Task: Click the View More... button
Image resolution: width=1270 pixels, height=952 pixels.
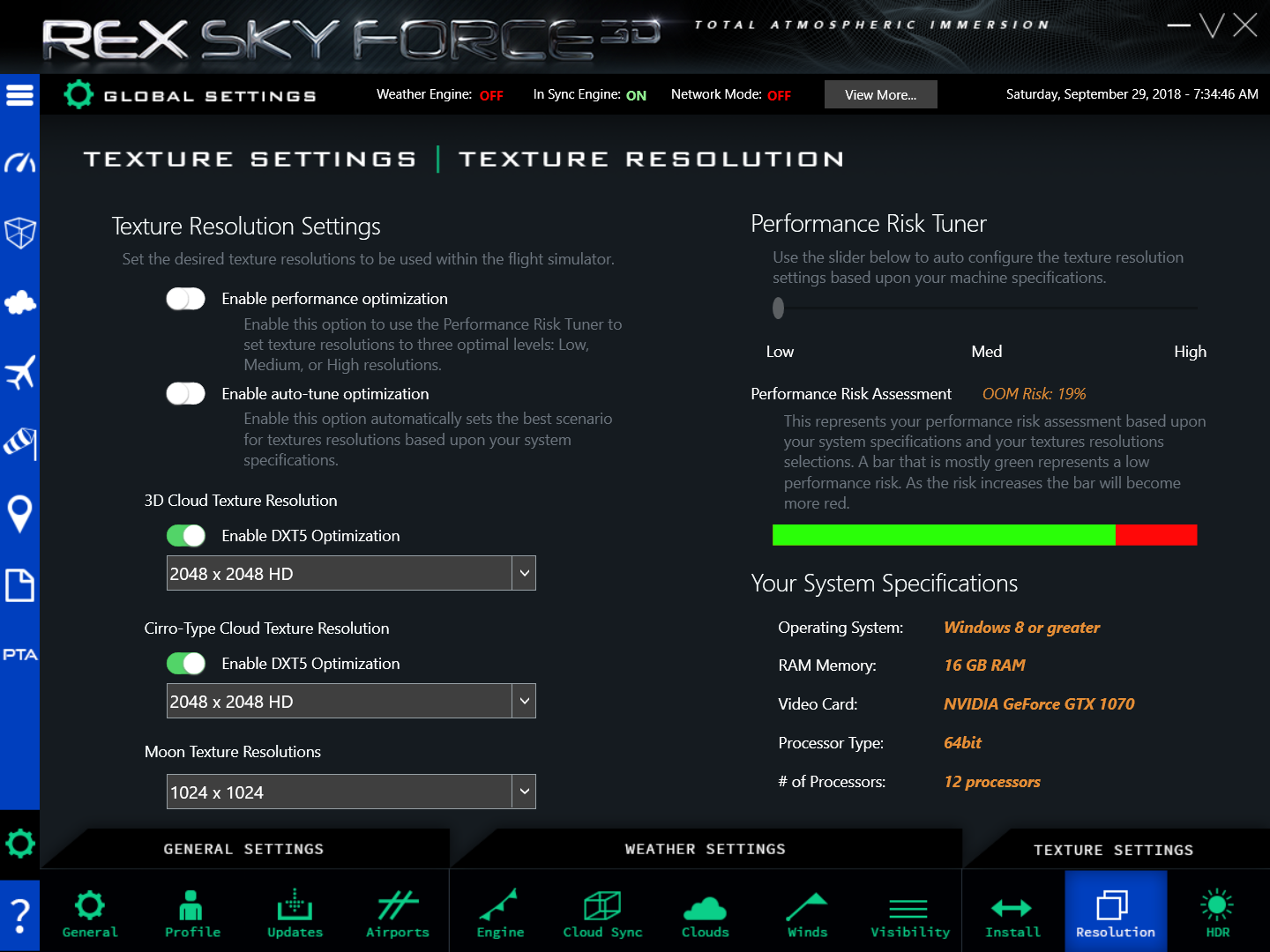Action: click(881, 94)
